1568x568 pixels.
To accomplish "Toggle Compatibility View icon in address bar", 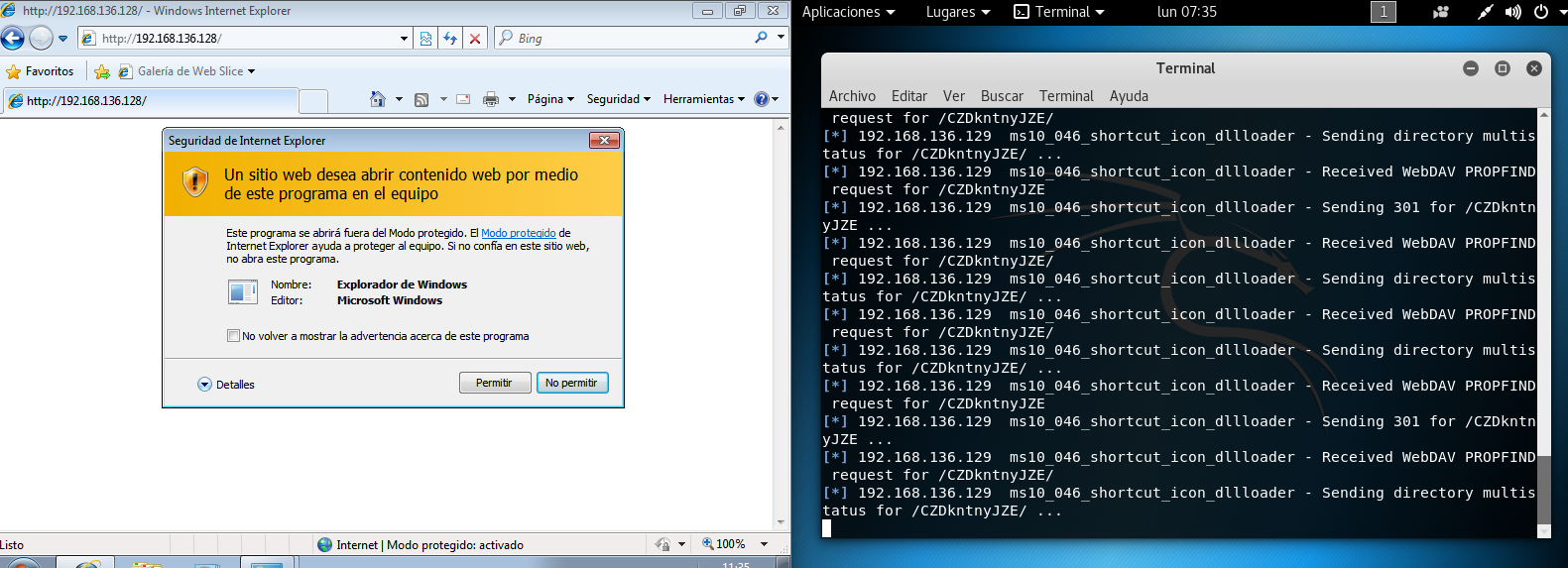I will (x=425, y=39).
